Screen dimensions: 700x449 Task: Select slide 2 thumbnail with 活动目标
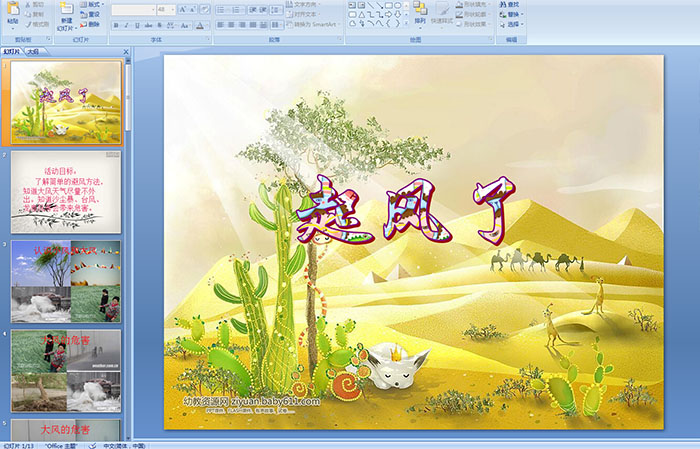pyautogui.click(x=66, y=192)
